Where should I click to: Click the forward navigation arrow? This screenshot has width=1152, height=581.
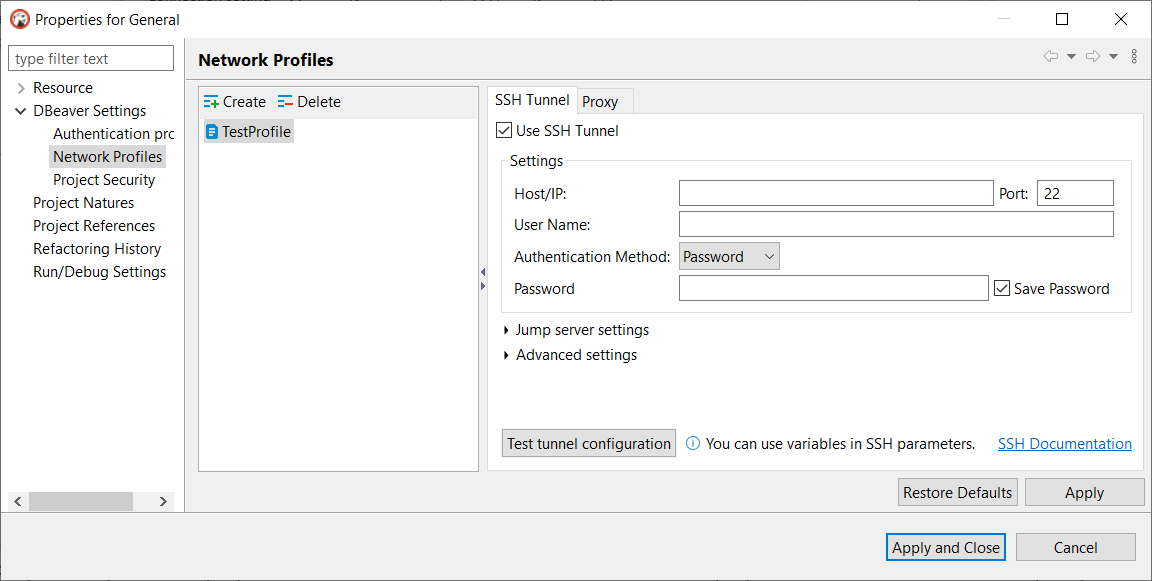click(1092, 57)
